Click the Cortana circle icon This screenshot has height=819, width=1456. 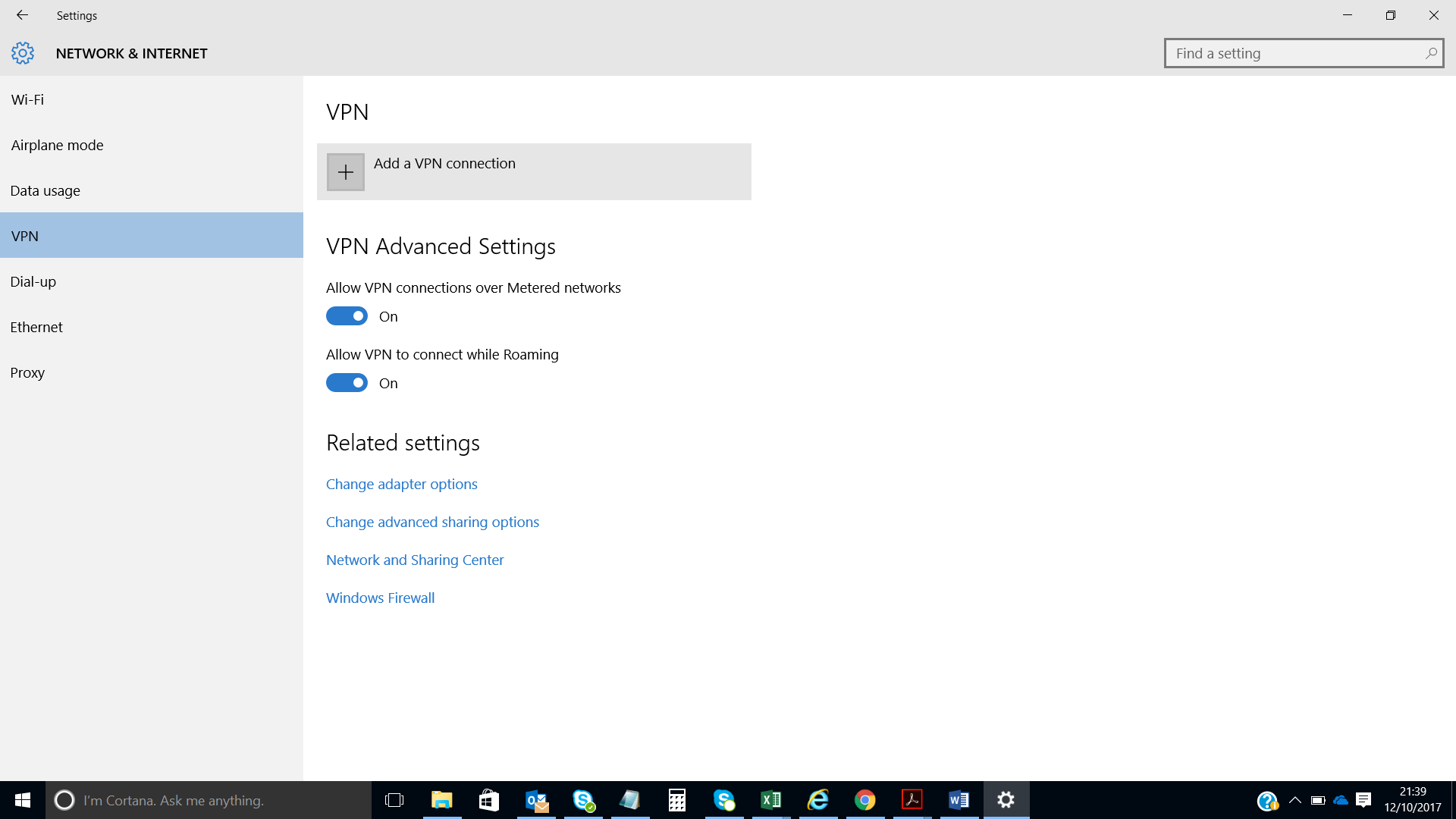(x=64, y=800)
